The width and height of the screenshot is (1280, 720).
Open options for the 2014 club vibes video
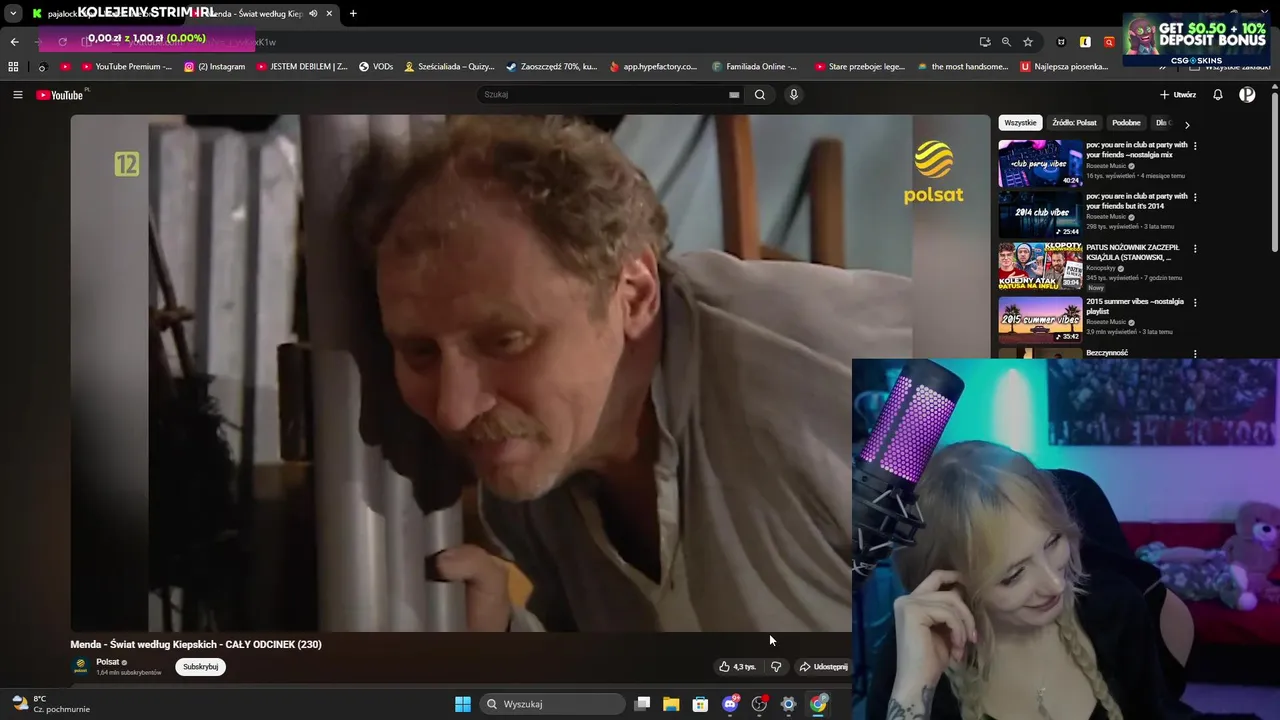click(1195, 197)
